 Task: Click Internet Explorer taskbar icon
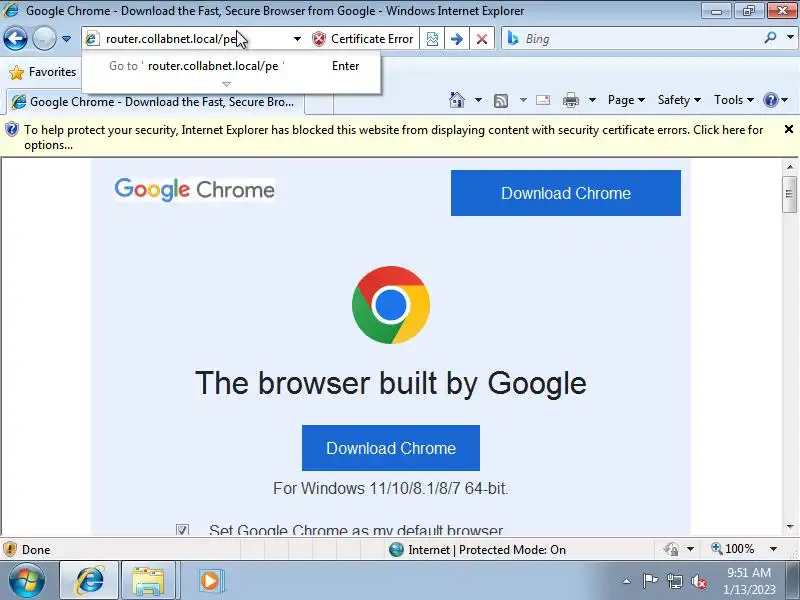(89, 581)
